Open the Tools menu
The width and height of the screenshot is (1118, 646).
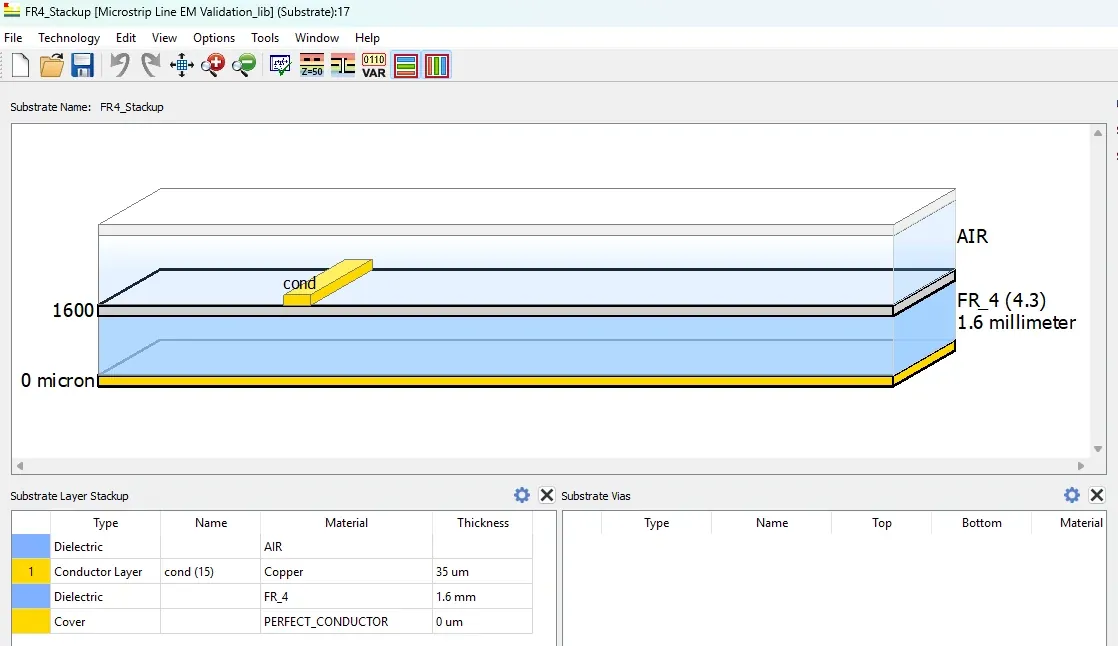click(265, 38)
